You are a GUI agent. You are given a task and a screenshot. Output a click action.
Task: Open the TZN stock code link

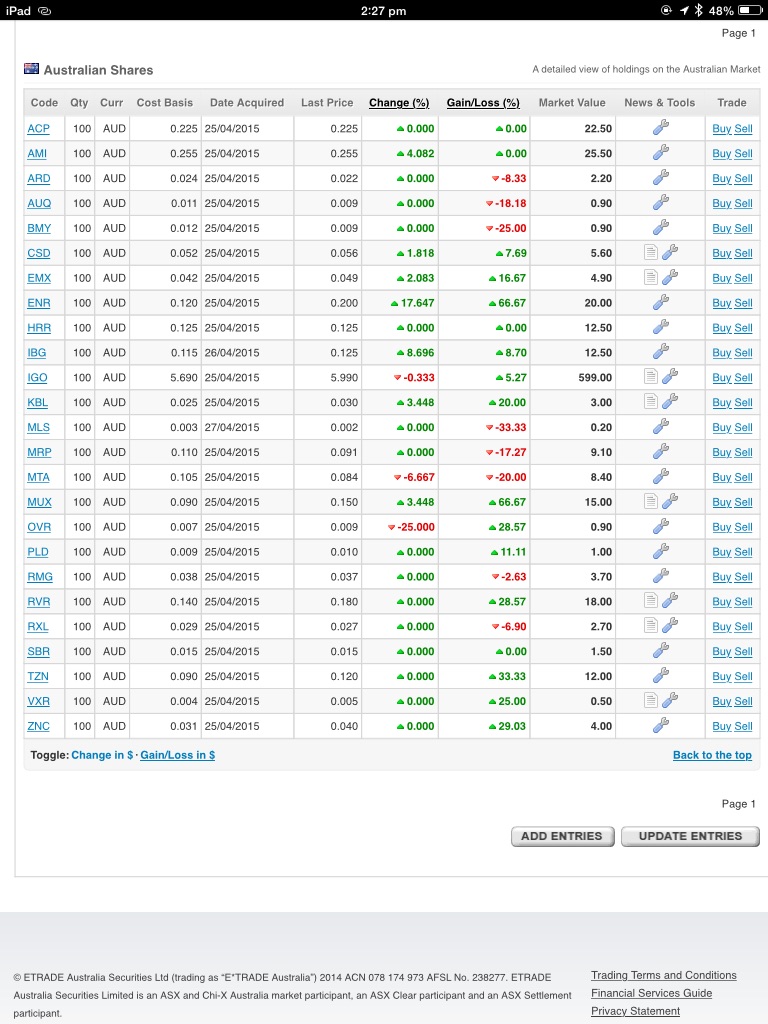click(x=38, y=677)
